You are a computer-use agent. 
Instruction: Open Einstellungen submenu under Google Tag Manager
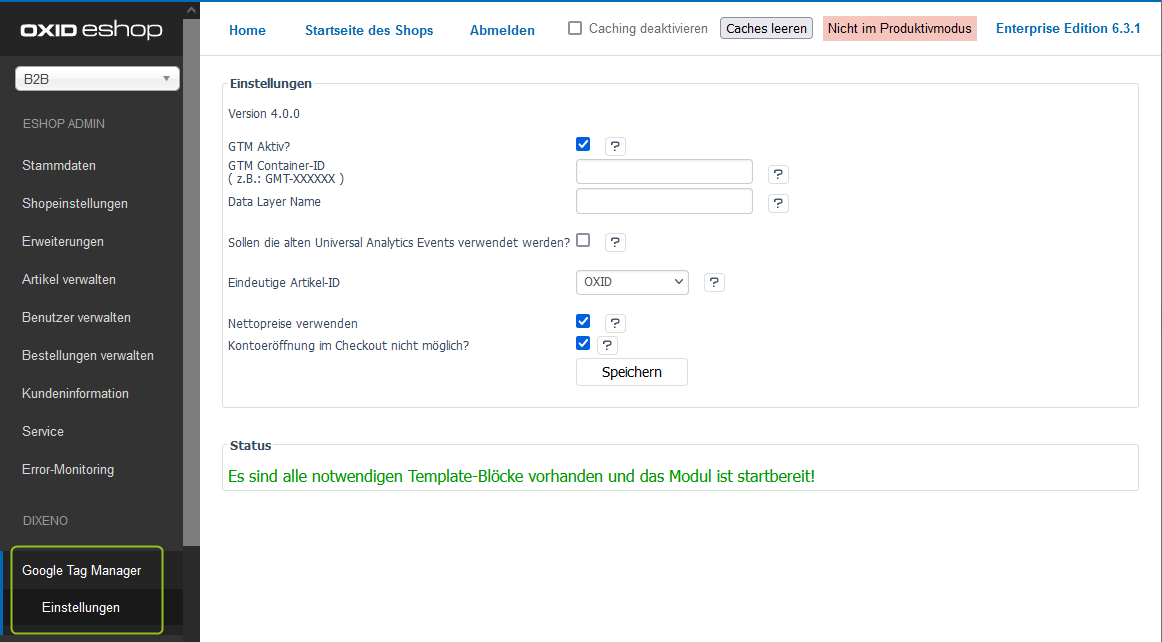coord(81,607)
